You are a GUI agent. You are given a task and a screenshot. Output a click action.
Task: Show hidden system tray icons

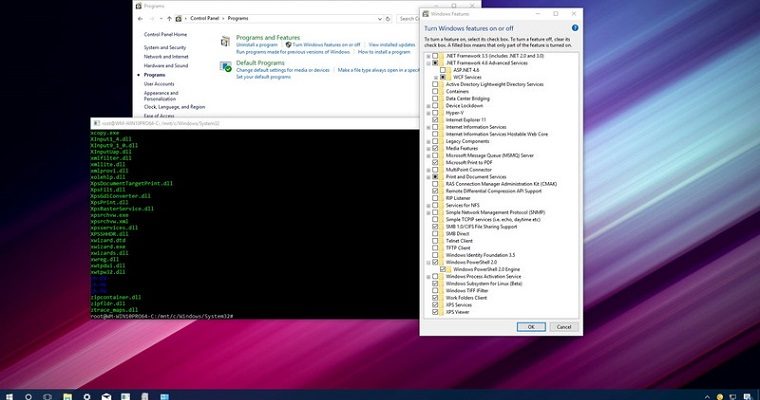pos(707,397)
